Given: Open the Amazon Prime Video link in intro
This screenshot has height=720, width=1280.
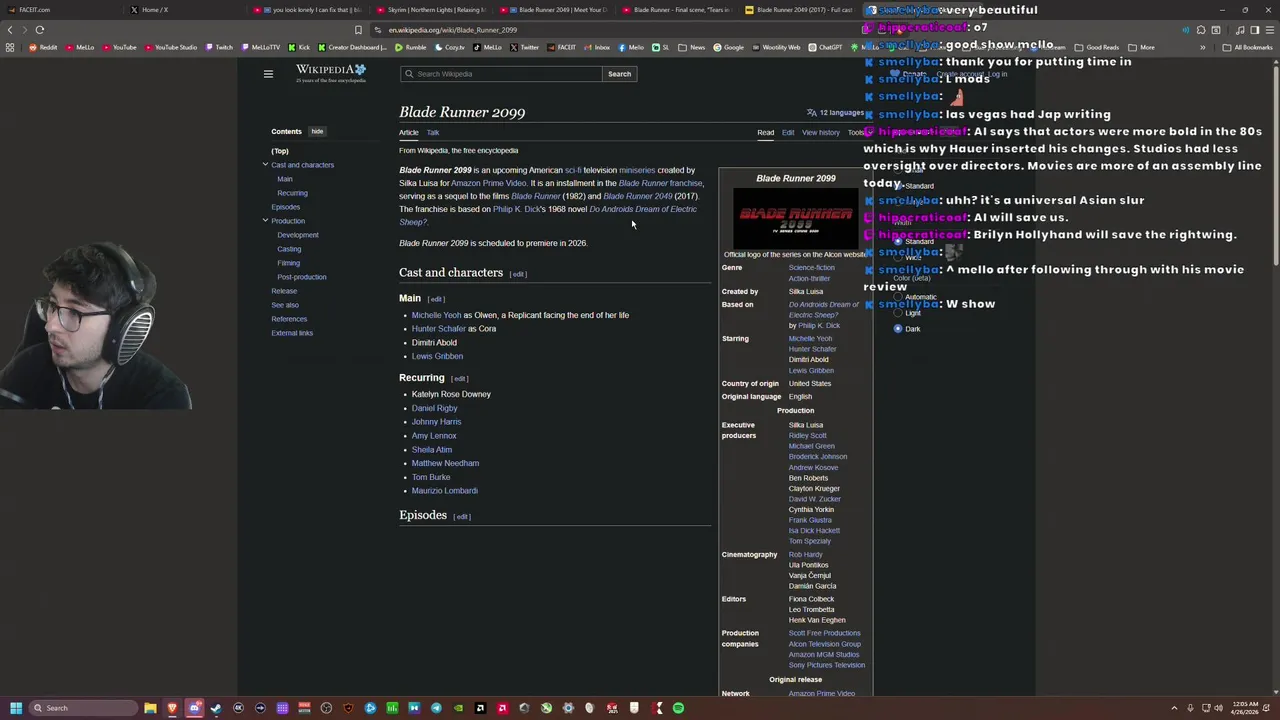Looking at the screenshot, I should tap(488, 183).
